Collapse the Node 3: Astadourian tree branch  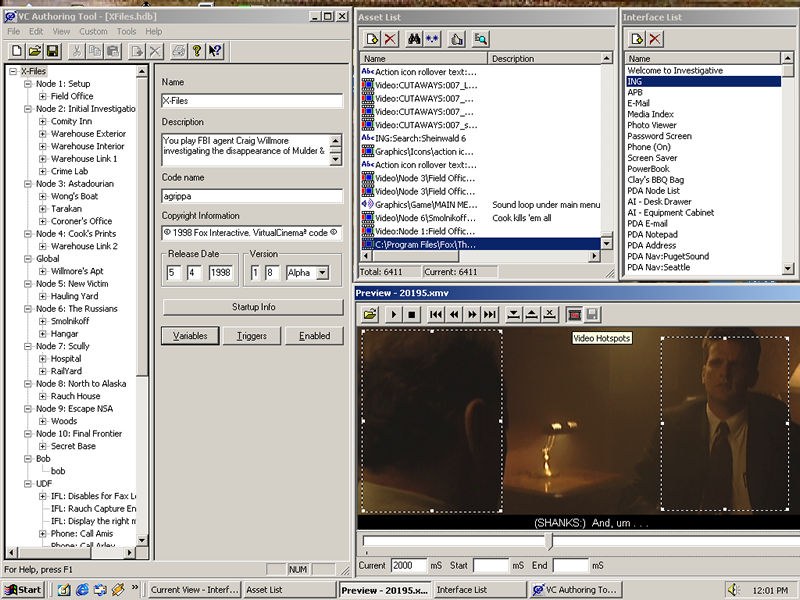28,184
